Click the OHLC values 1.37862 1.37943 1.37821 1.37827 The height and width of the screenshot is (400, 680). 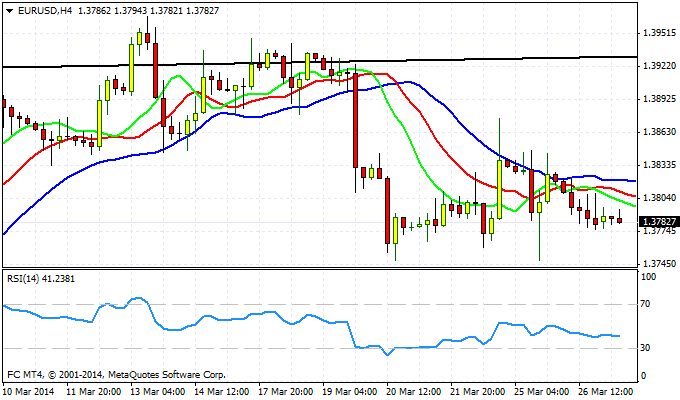pos(148,11)
